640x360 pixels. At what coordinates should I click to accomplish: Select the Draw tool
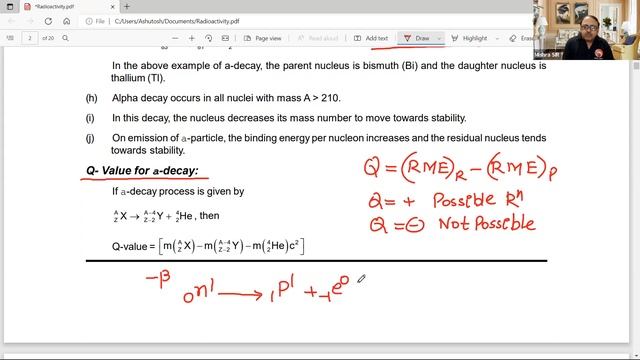click(416, 38)
